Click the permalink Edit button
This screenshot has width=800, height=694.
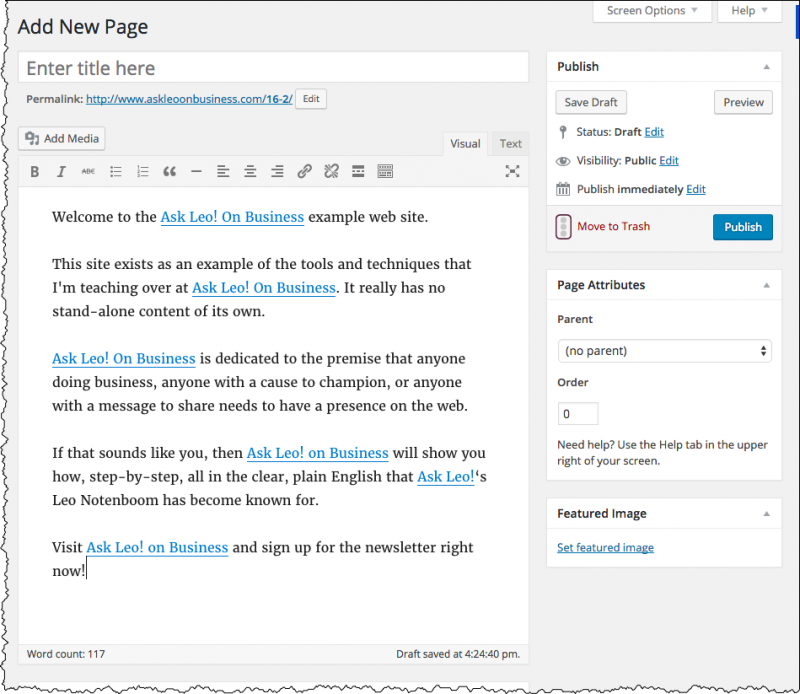click(x=311, y=99)
